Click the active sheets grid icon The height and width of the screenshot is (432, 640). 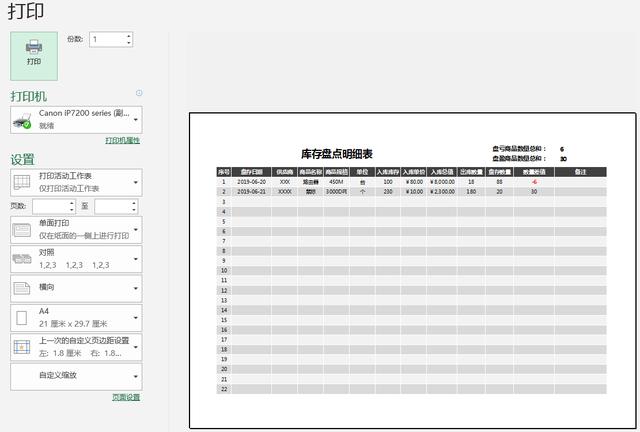(22, 182)
